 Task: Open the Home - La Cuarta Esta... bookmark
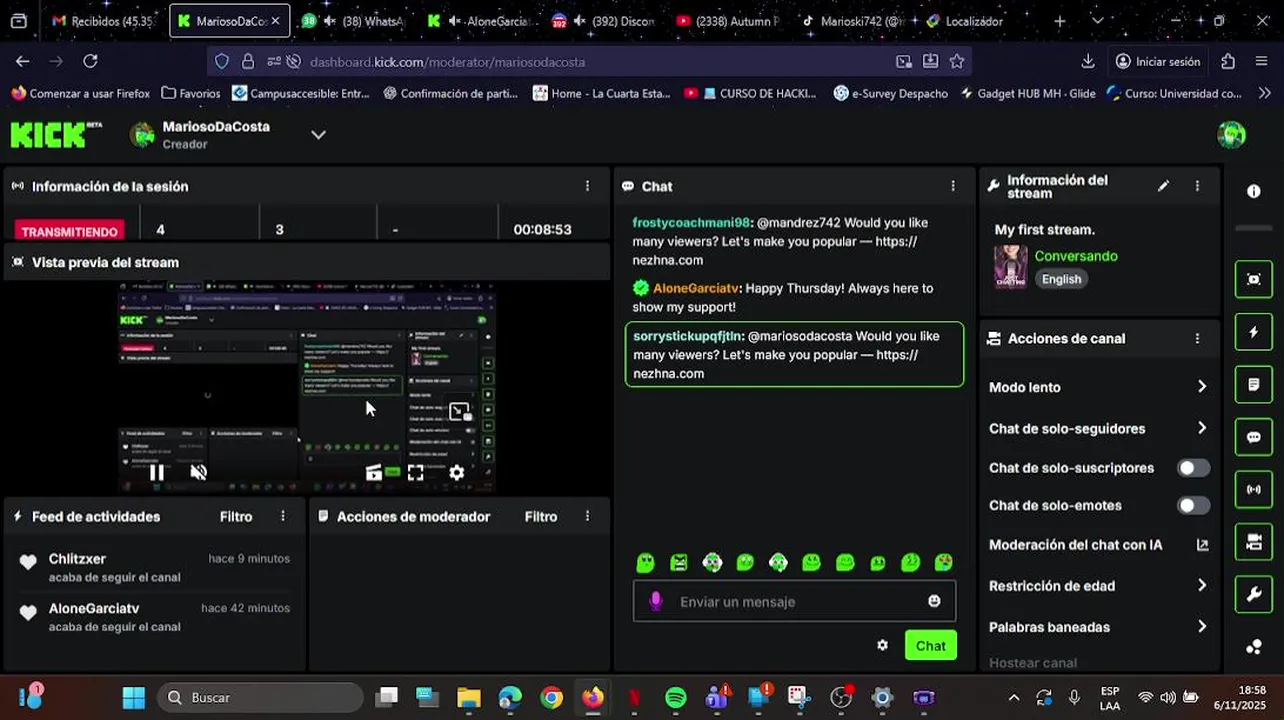[601, 93]
